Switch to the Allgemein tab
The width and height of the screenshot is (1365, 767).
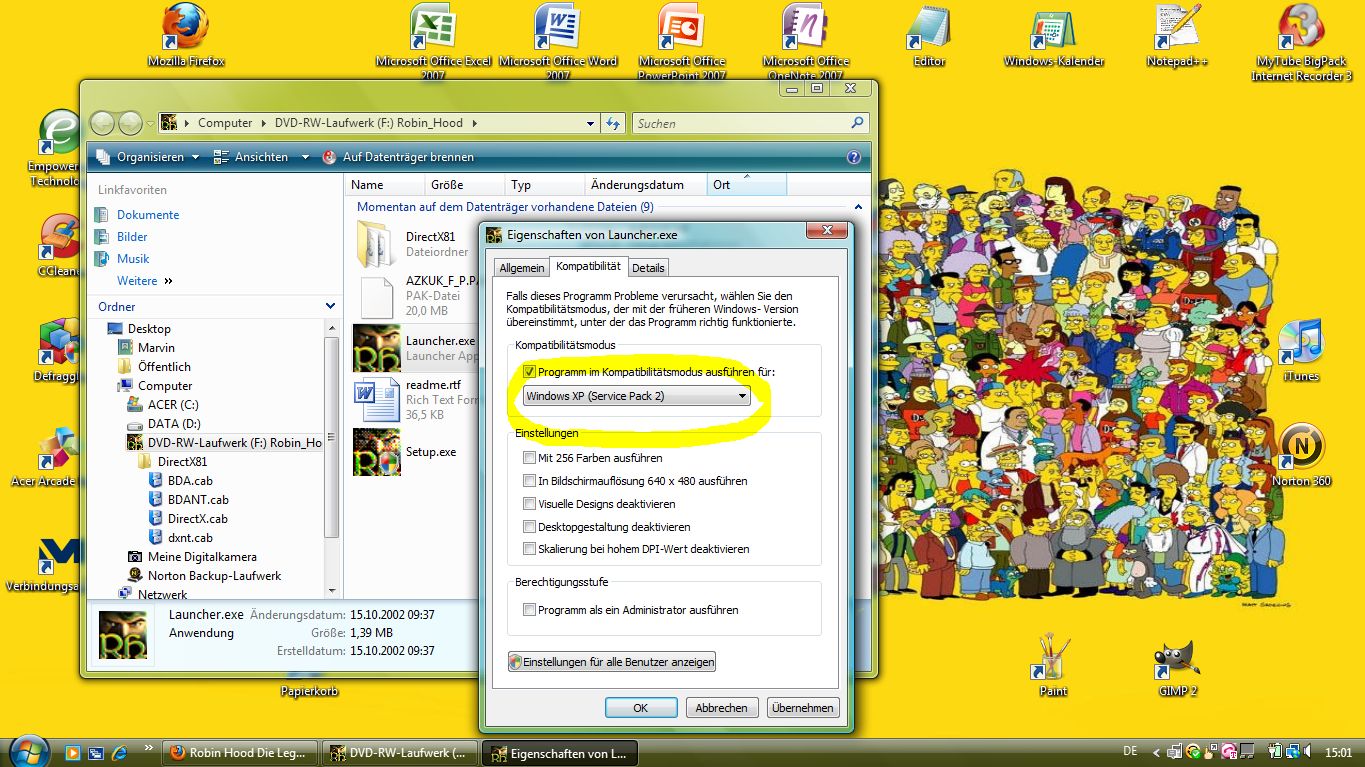(x=522, y=268)
